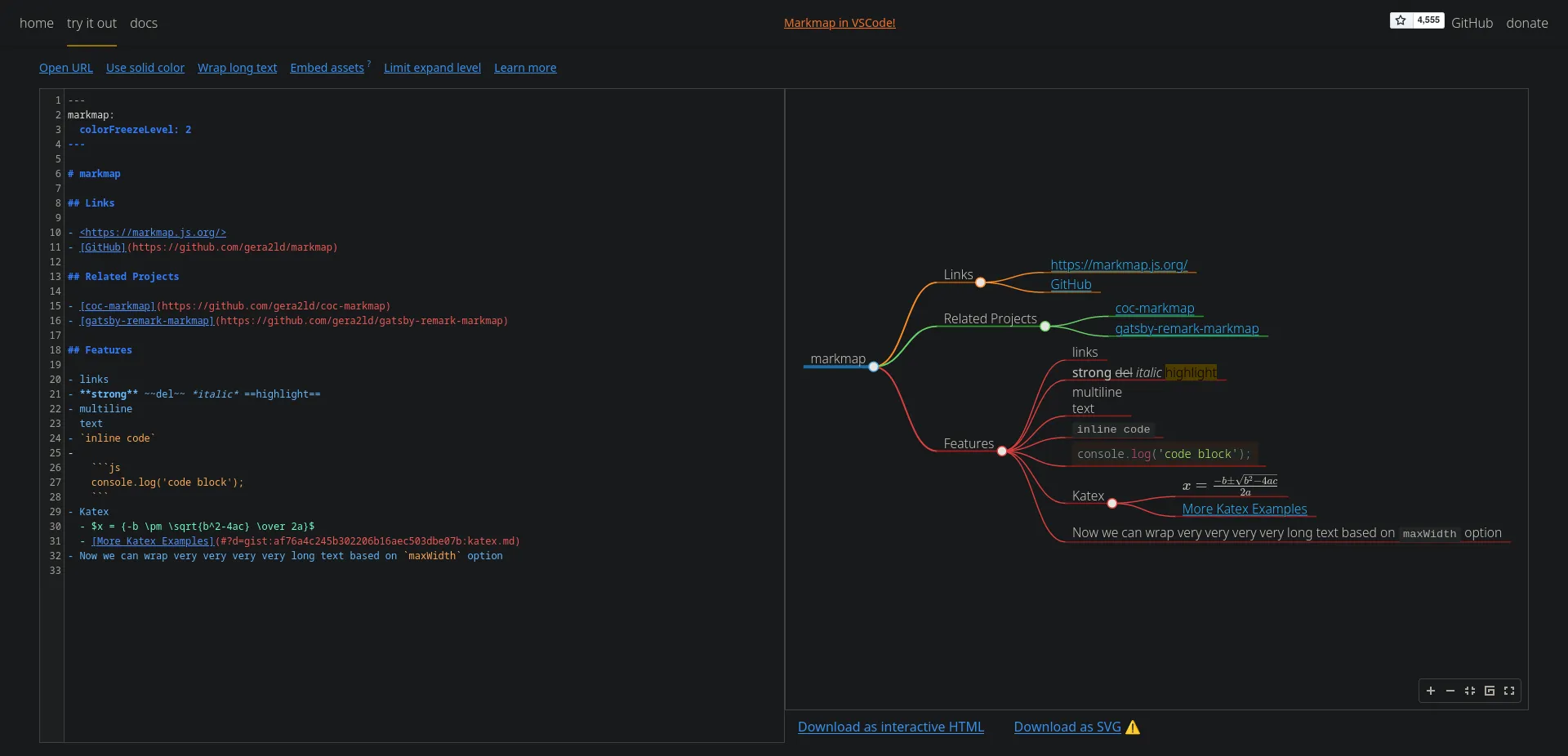Star the repo using the GitHub star icon
The height and width of the screenshot is (756, 1568).
(x=1401, y=20)
